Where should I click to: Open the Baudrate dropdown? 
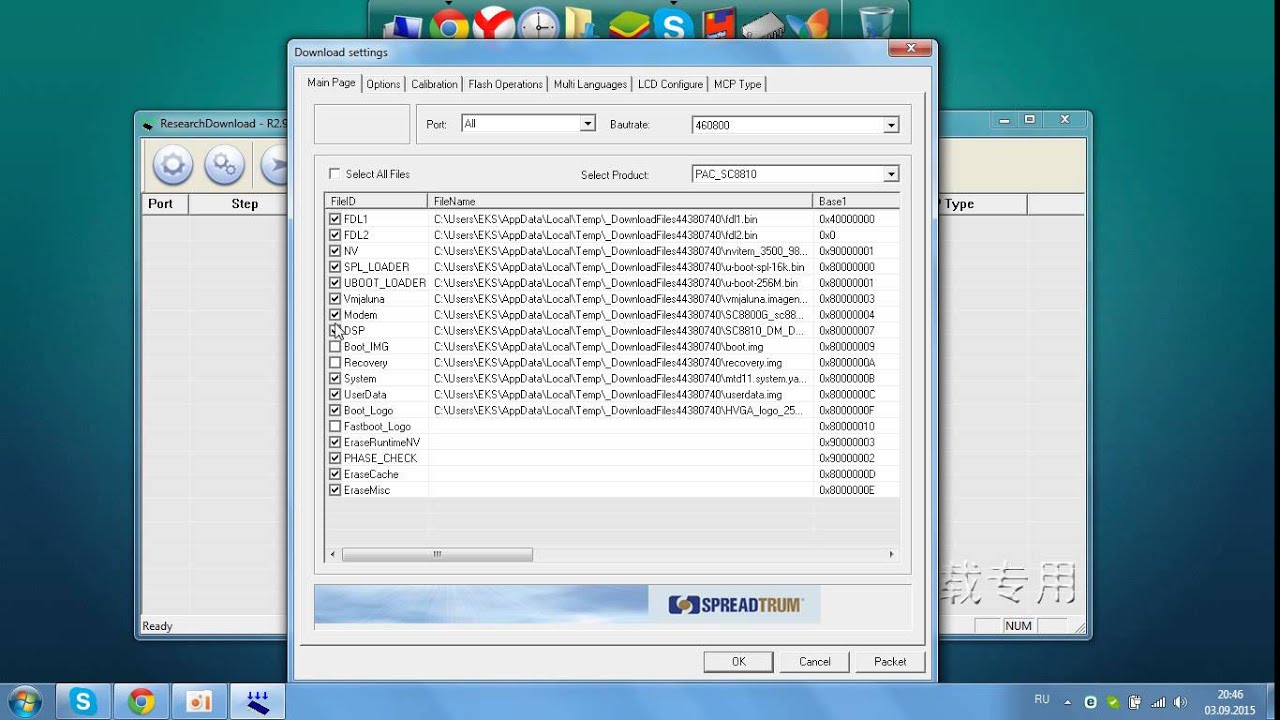pyautogui.click(x=890, y=125)
